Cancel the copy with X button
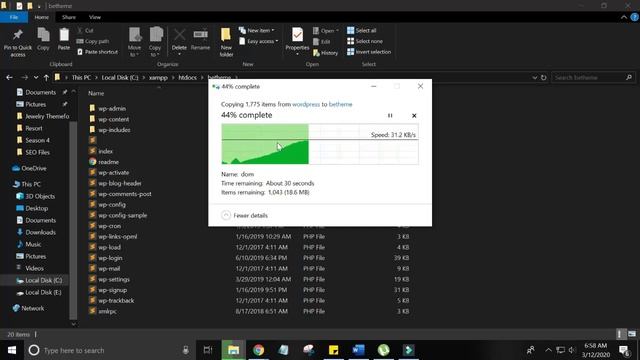Screen dimensions: 640x360 [x=414, y=116]
